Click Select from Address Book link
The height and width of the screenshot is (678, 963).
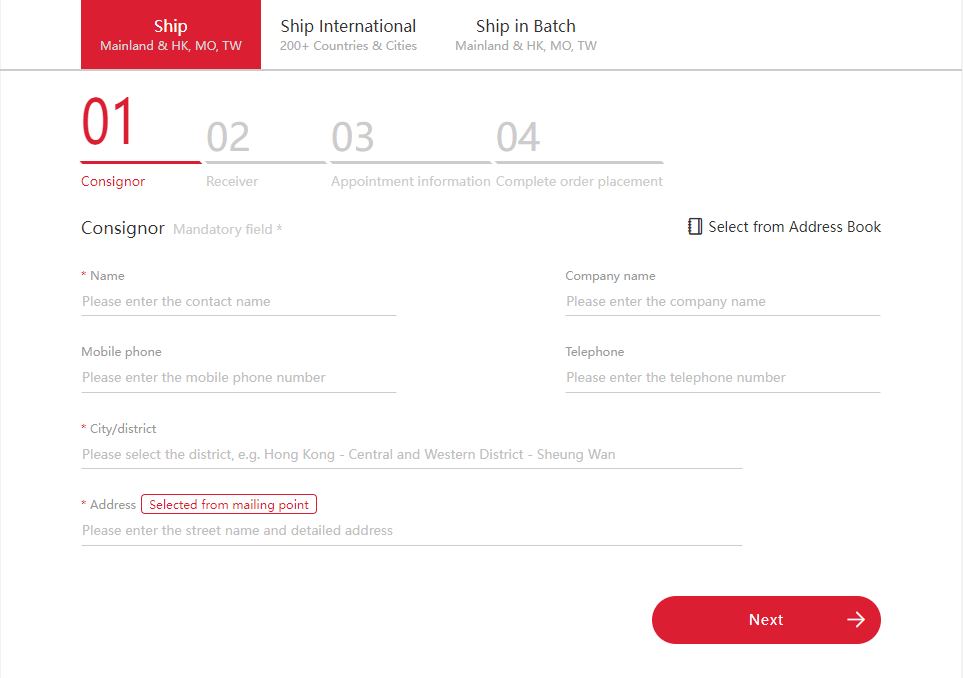[784, 227]
